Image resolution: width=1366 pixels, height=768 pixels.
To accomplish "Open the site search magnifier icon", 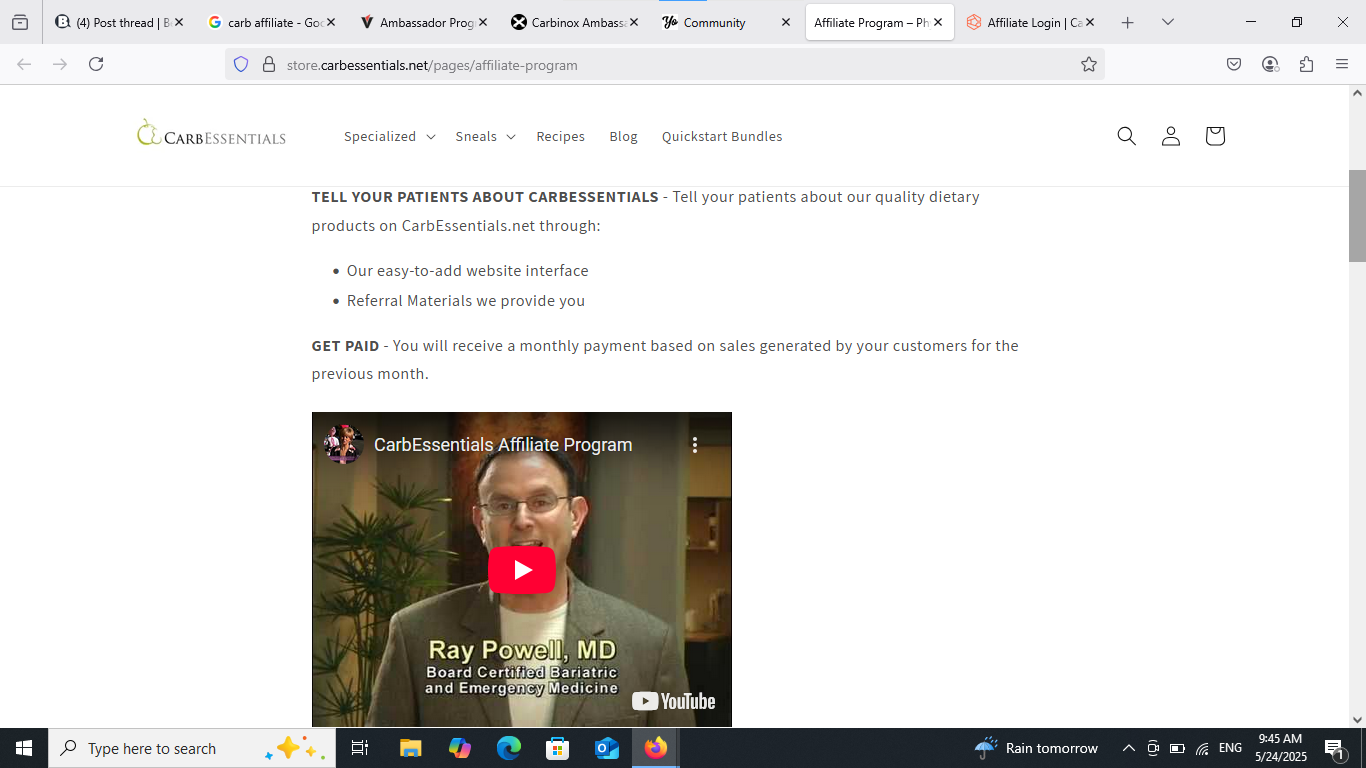I will click(x=1127, y=136).
